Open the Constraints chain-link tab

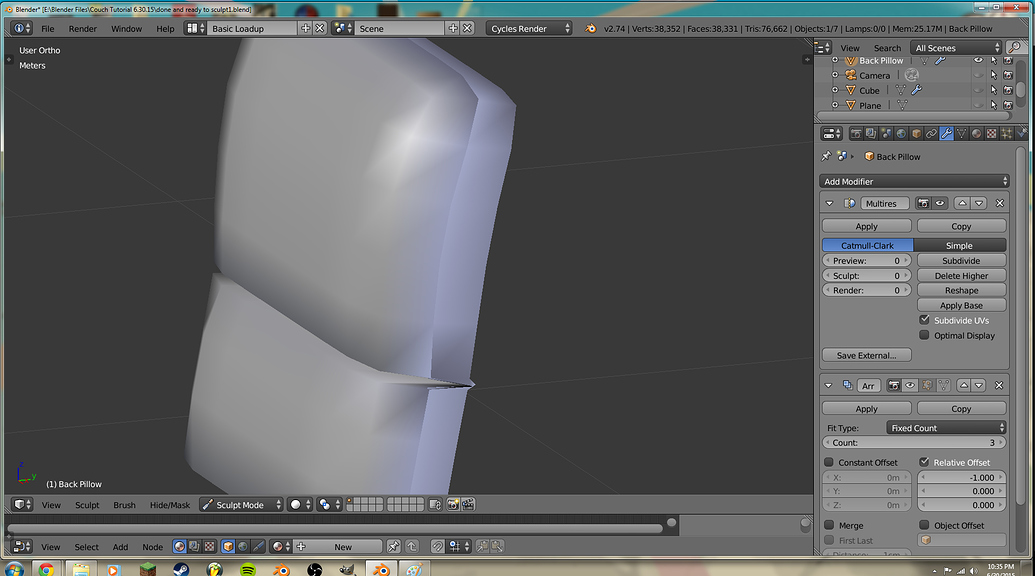[931, 134]
